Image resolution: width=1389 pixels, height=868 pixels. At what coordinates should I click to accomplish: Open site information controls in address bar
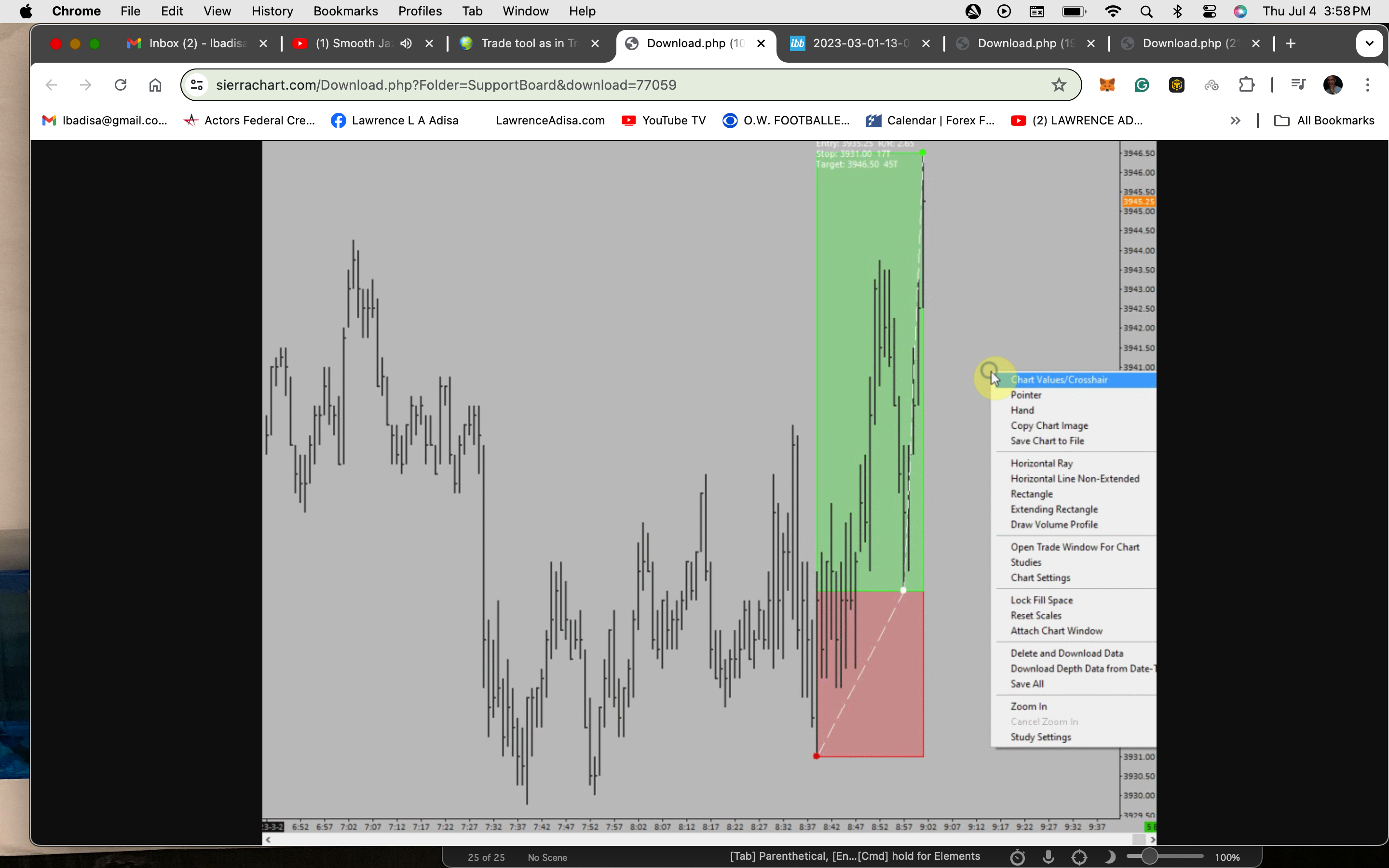pos(197,85)
